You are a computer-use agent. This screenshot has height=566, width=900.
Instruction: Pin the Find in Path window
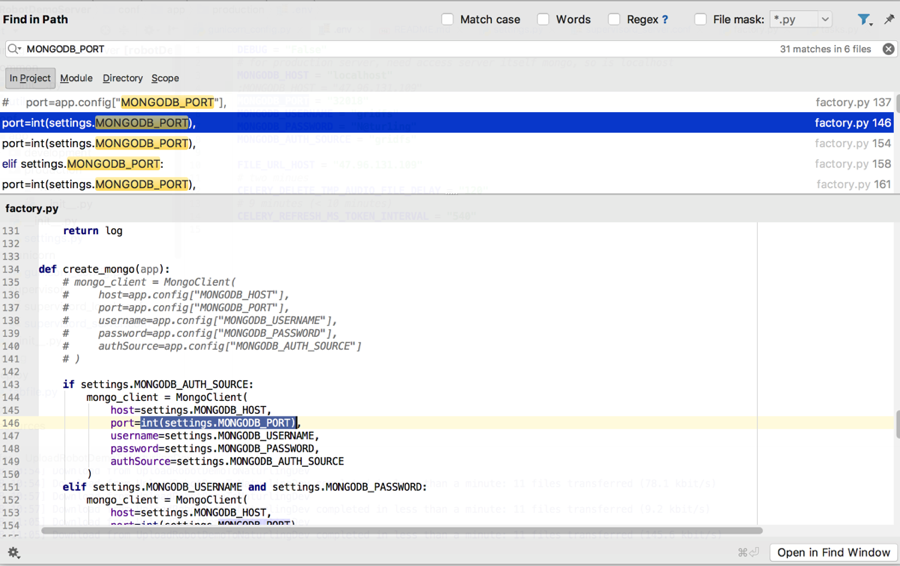(x=889, y=19)
